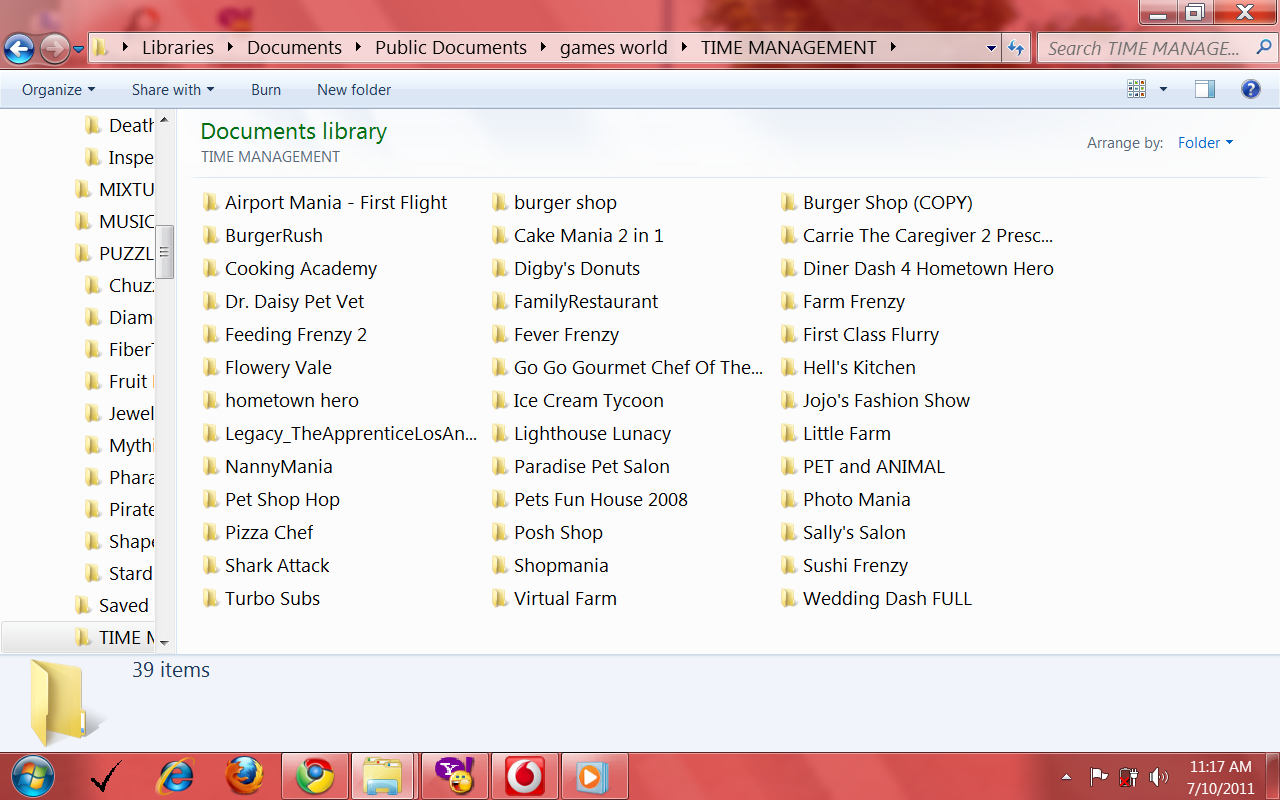Click the refresh icon beside the address bar
This screenshot has height=800, width=1280.
pyautogui.click(x=1016, y=48)
